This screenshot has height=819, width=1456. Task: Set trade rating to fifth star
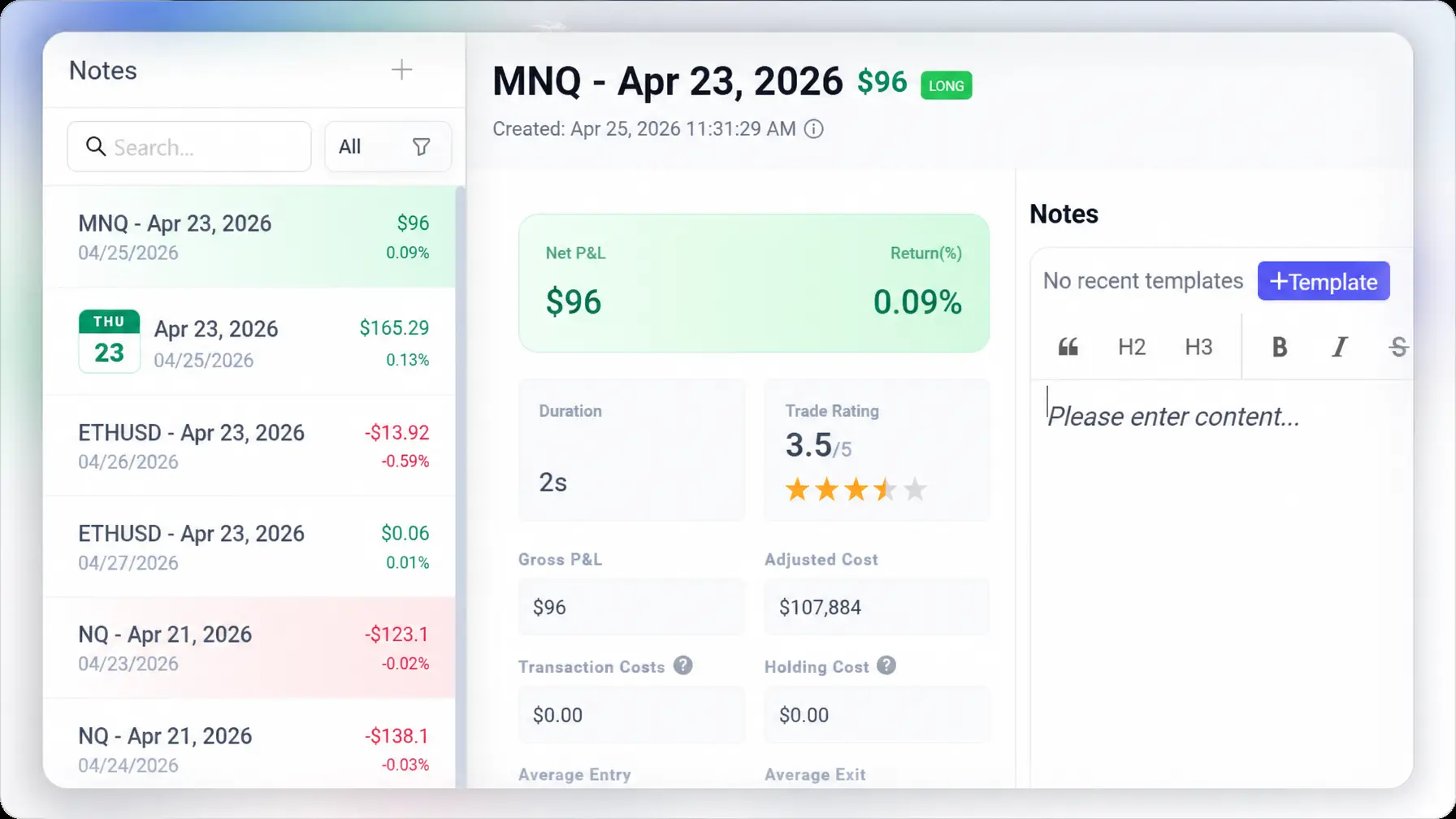[x=915, y=489]
